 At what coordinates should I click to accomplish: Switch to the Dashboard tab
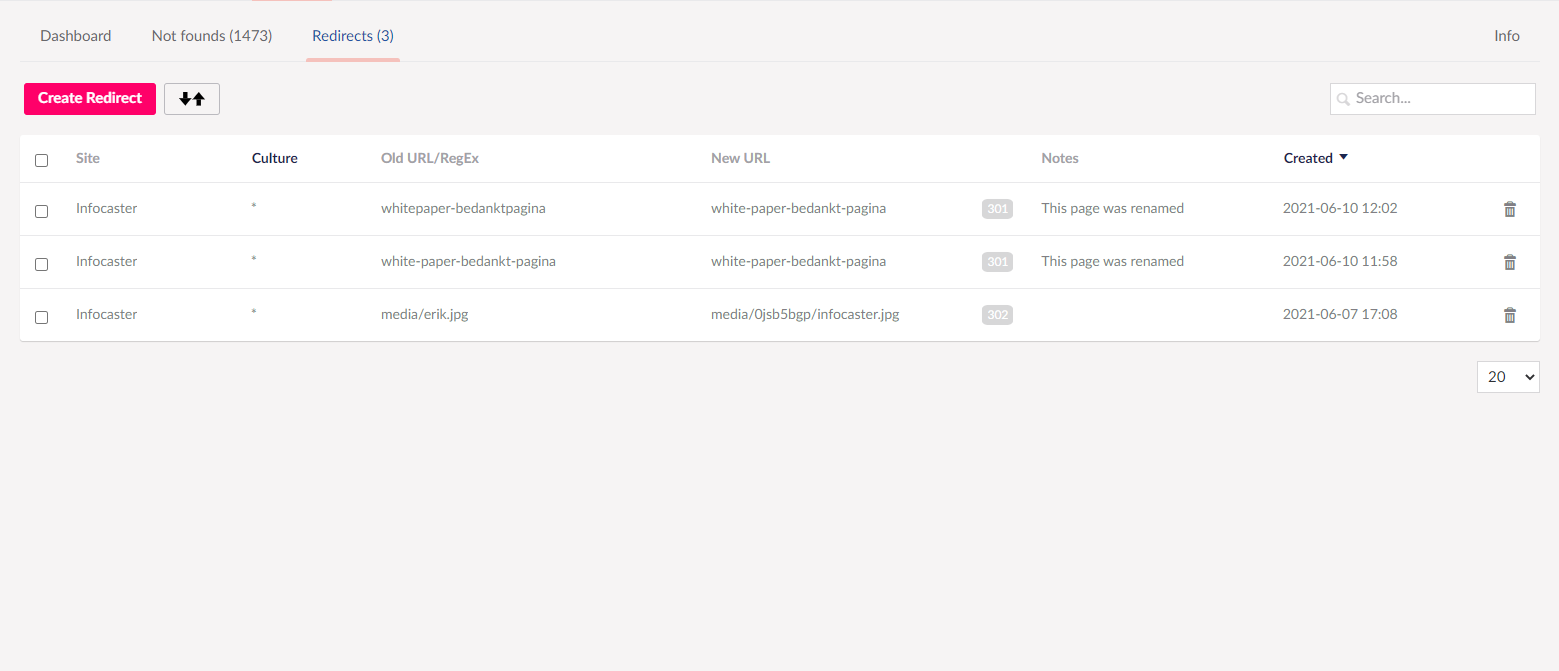(x=76, y=36)
